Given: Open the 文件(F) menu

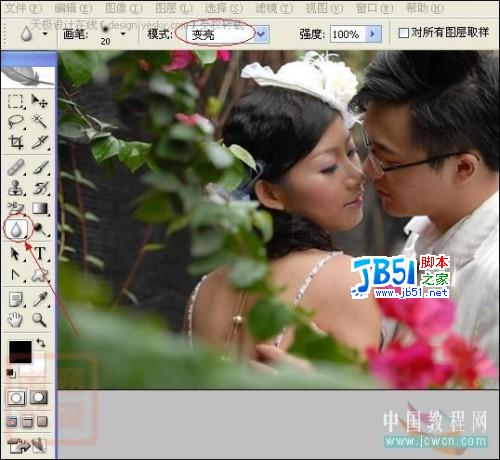Looking at the screenshot, I should point(24,8).
